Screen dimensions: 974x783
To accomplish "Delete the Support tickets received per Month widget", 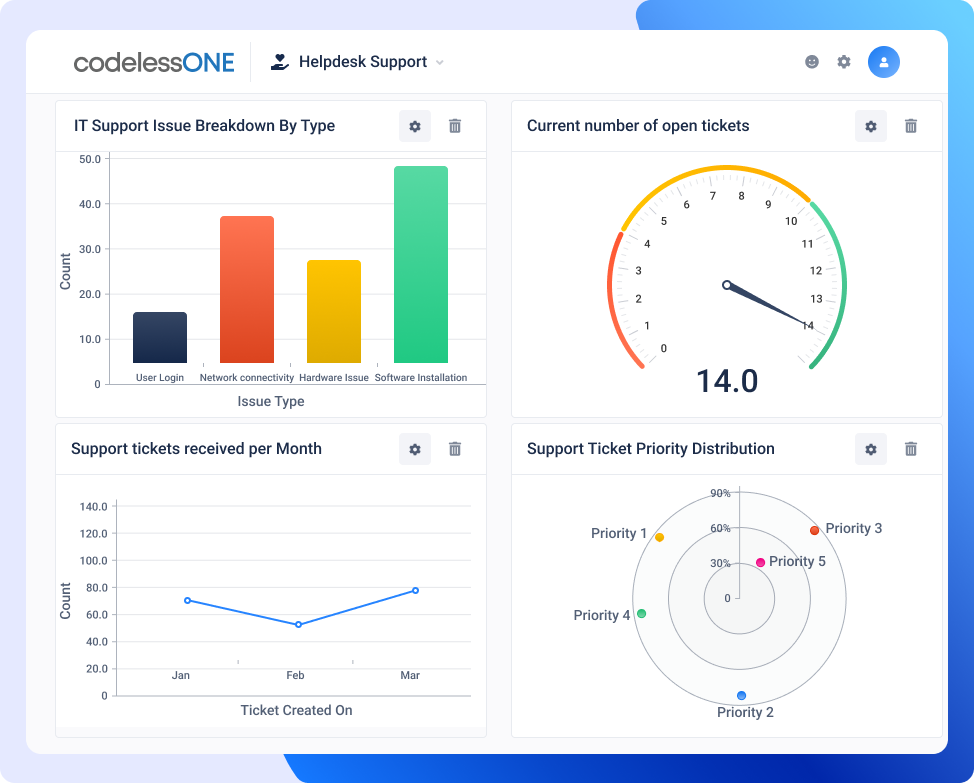I will coord(455,449).
